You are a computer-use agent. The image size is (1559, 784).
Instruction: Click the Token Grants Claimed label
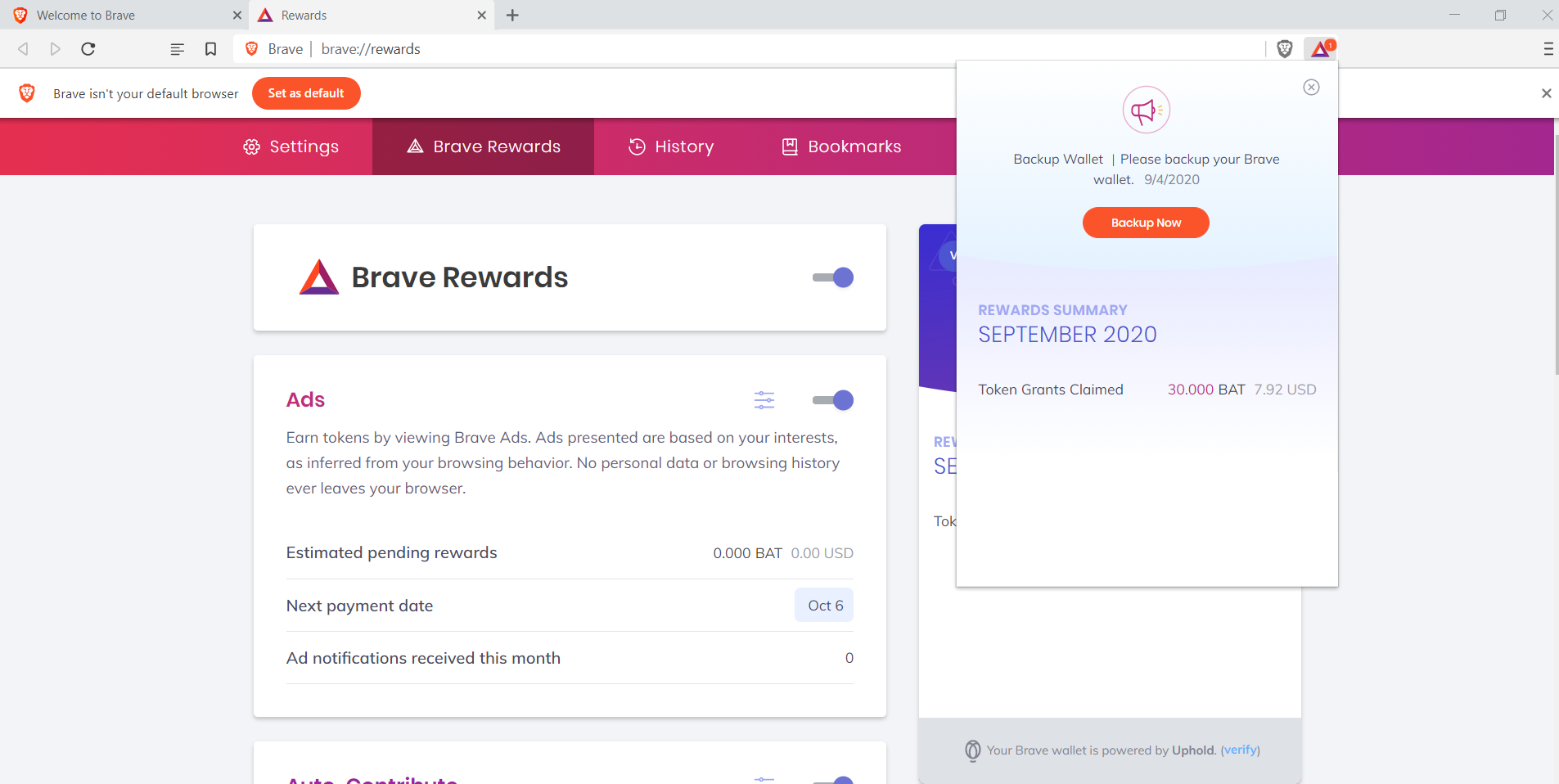click(1051, 390)
